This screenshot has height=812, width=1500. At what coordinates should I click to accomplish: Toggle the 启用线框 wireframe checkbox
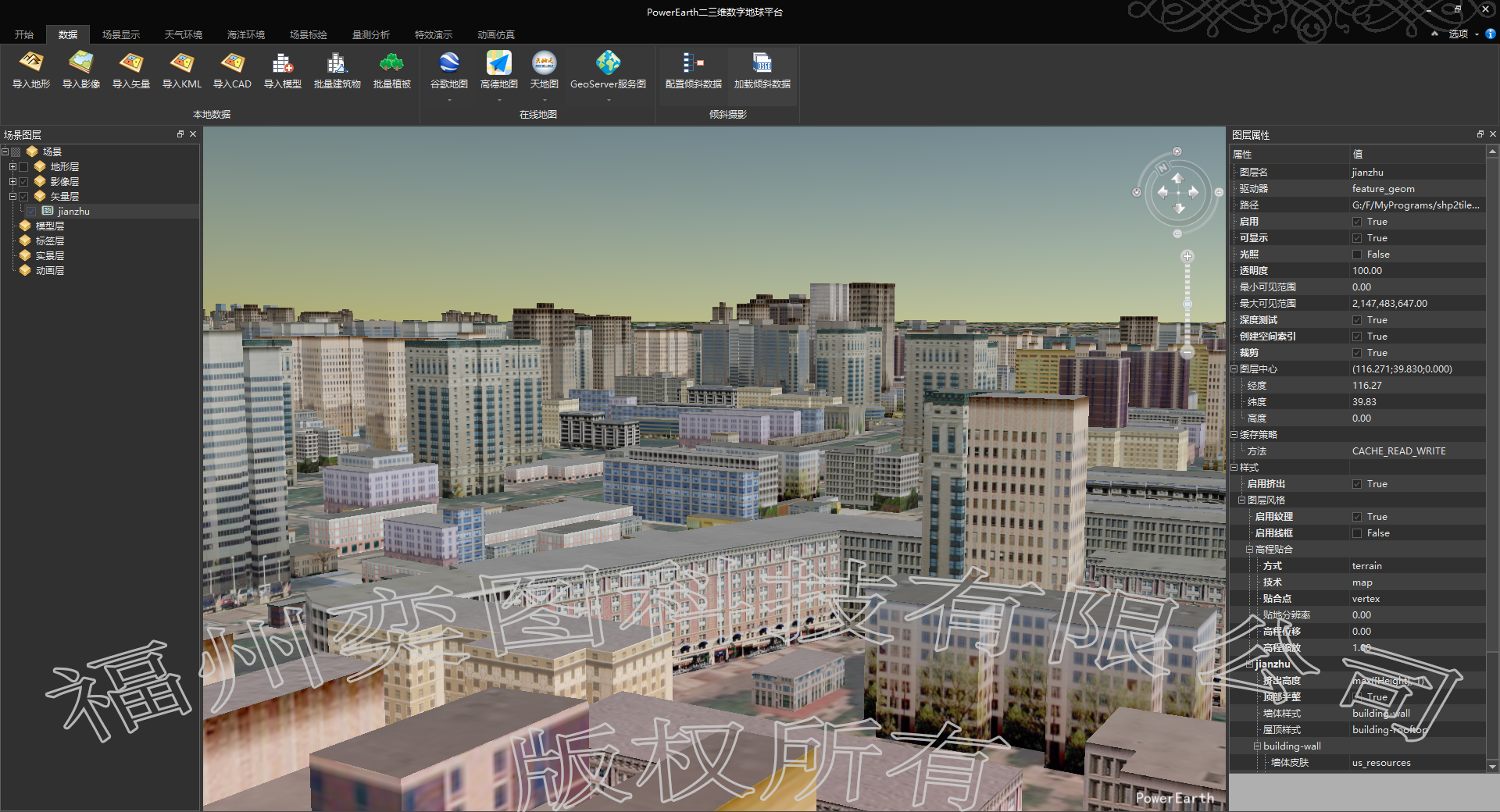pyautogui.click(x=1357, y=533)
